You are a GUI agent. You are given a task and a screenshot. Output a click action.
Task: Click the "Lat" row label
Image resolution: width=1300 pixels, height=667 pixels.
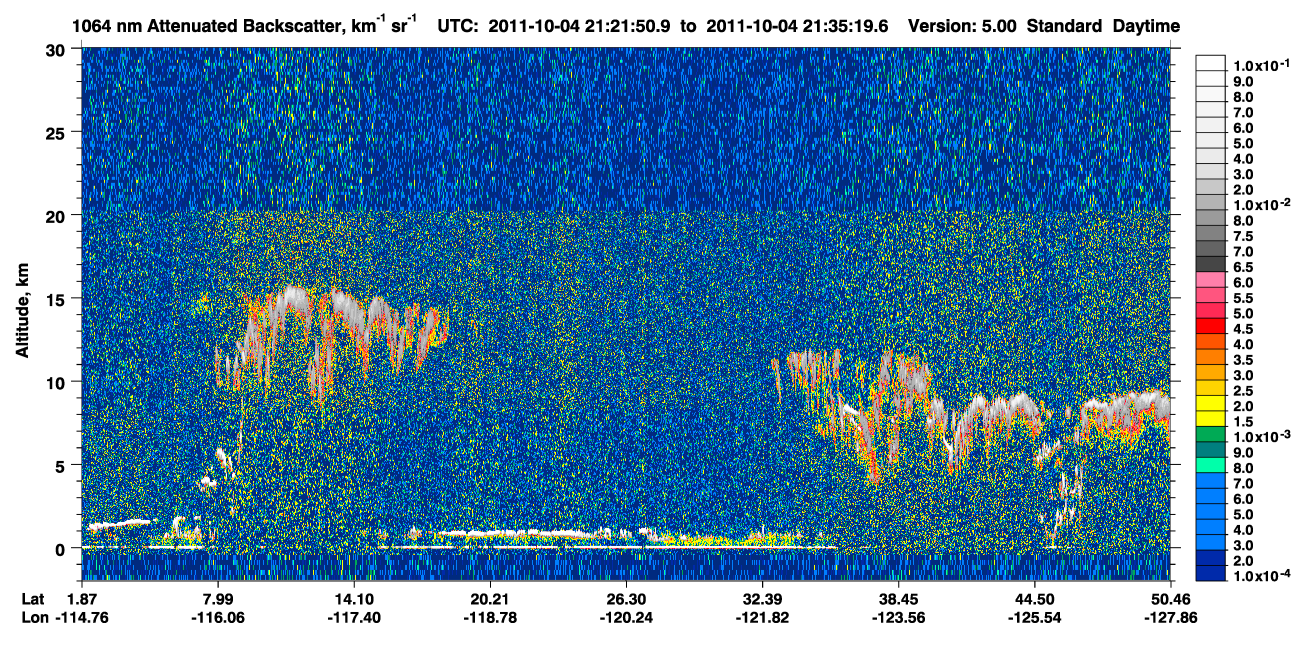32,598
